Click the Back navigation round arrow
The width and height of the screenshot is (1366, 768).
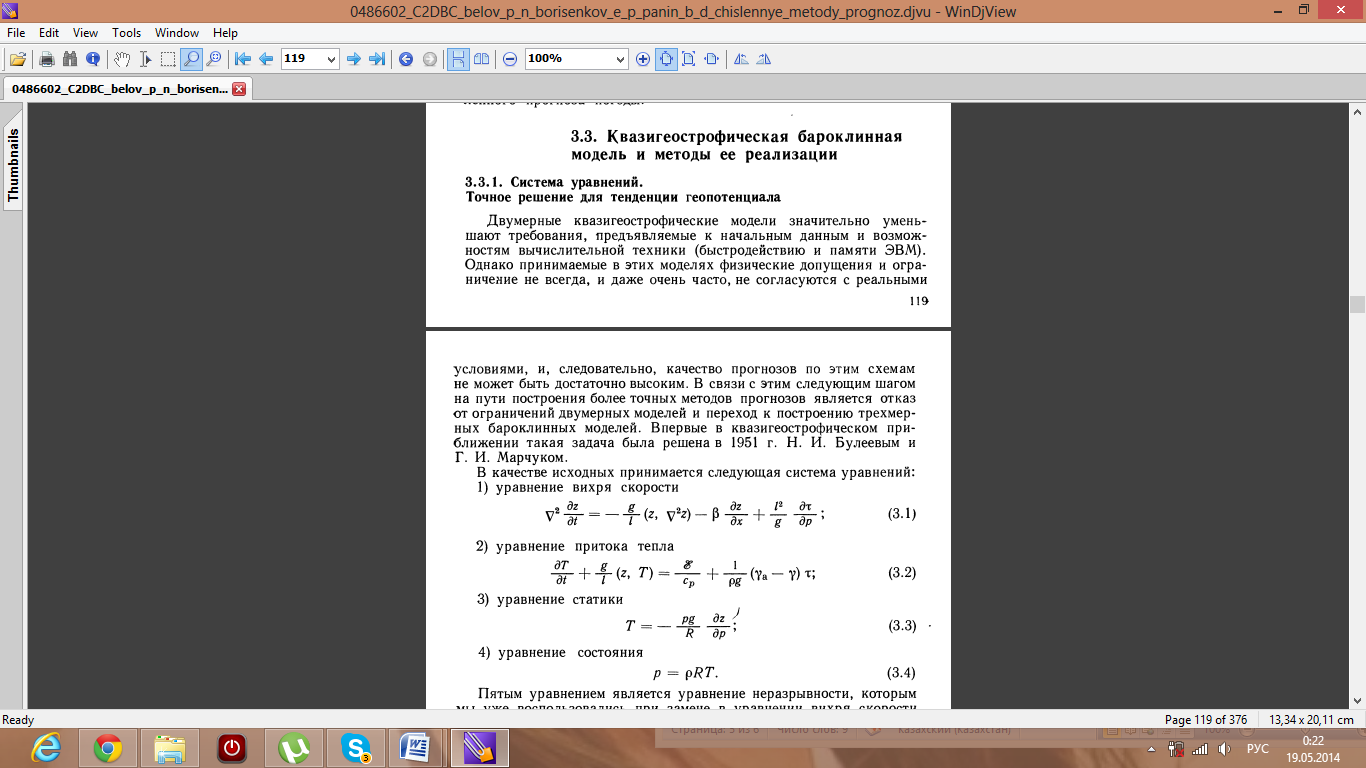pyautogui.click(x=406, y=59)
